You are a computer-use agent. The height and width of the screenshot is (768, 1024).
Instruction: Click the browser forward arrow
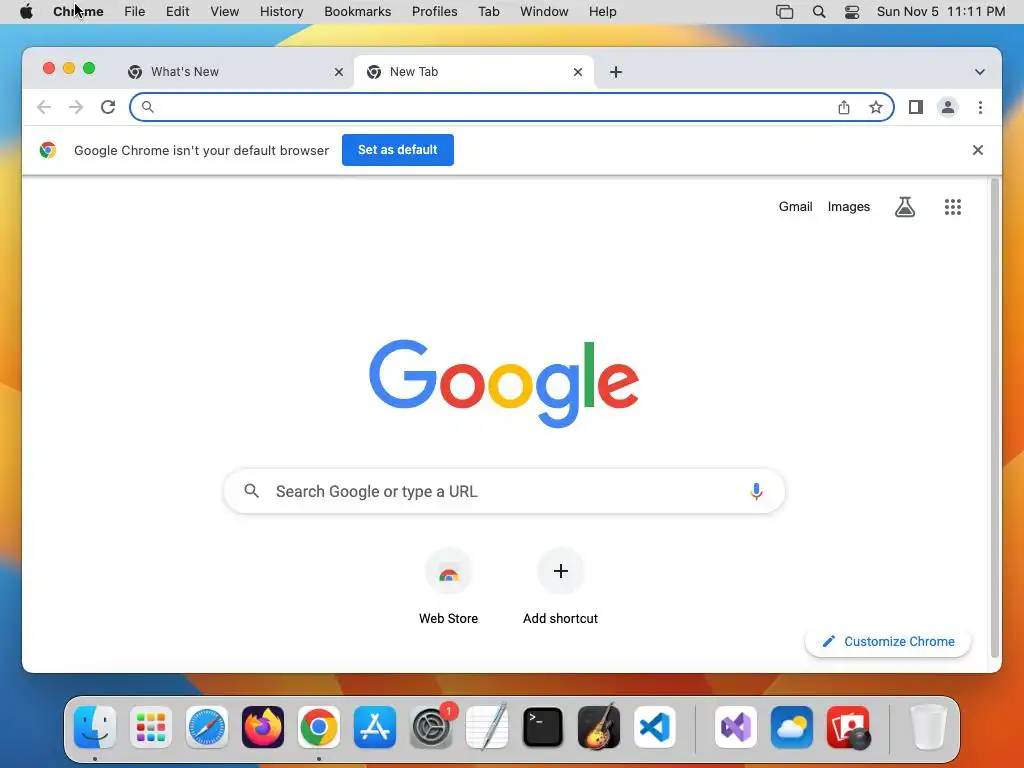[x=76, y=107]
